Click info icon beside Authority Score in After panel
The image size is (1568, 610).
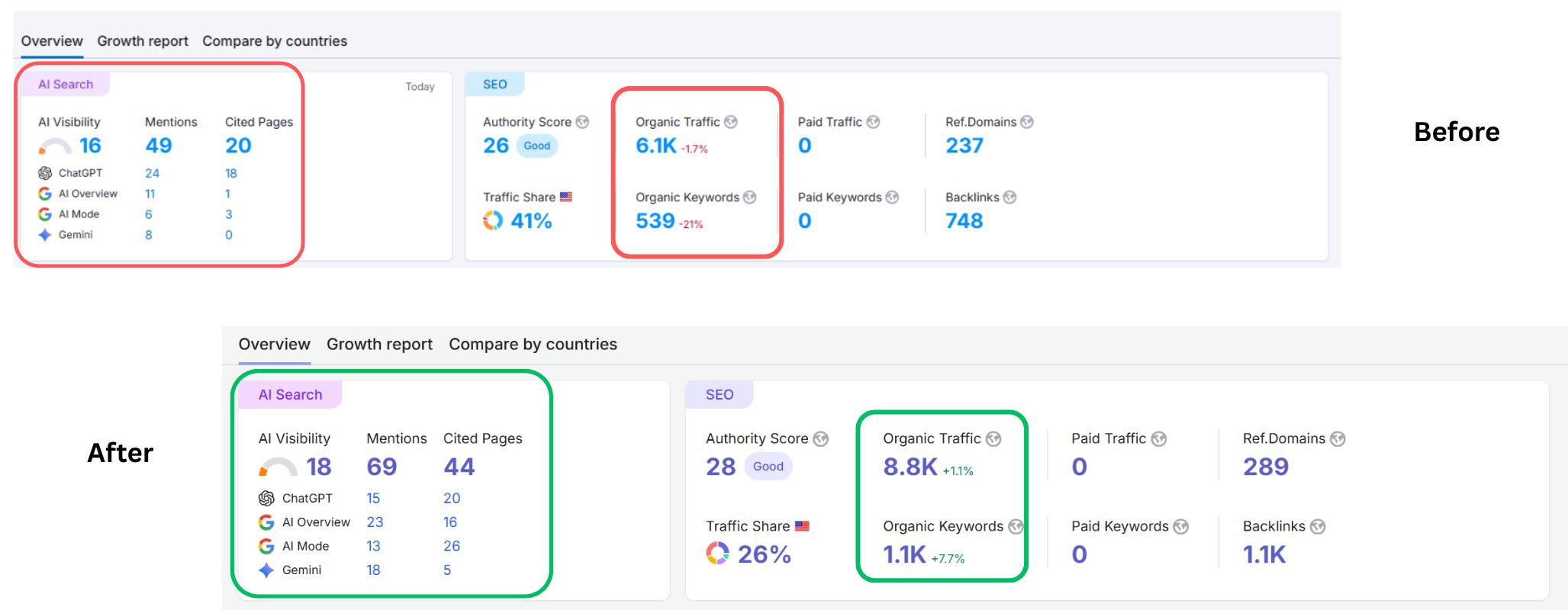(x=821, y=439)
